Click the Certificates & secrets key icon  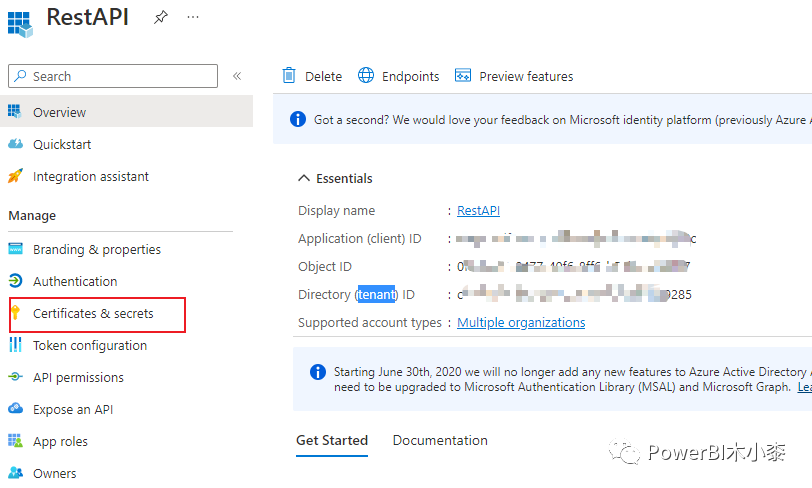click(x=16, y=312)
